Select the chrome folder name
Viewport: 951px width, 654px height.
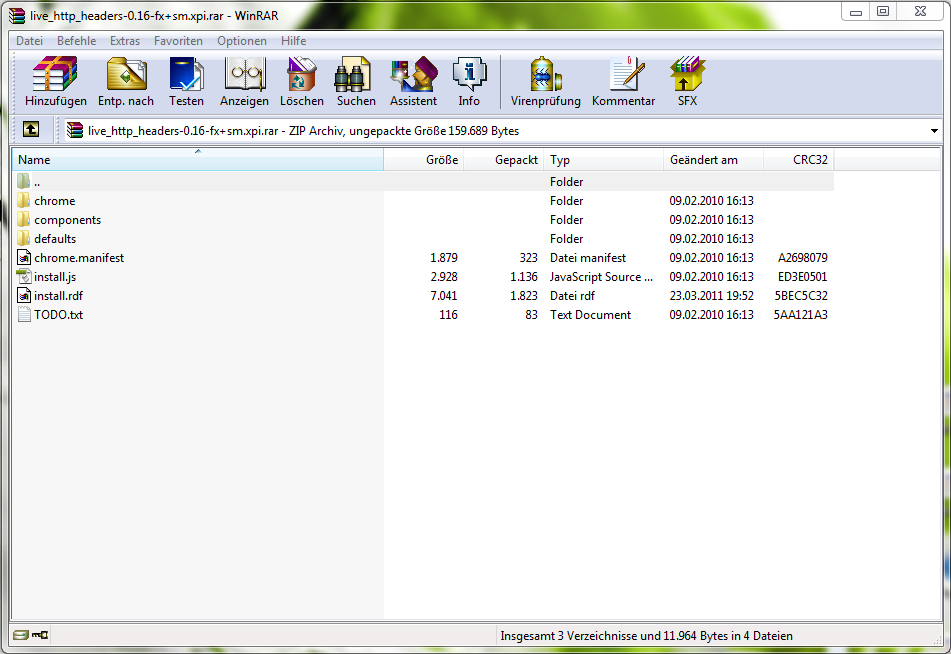[x=55, y=201]
